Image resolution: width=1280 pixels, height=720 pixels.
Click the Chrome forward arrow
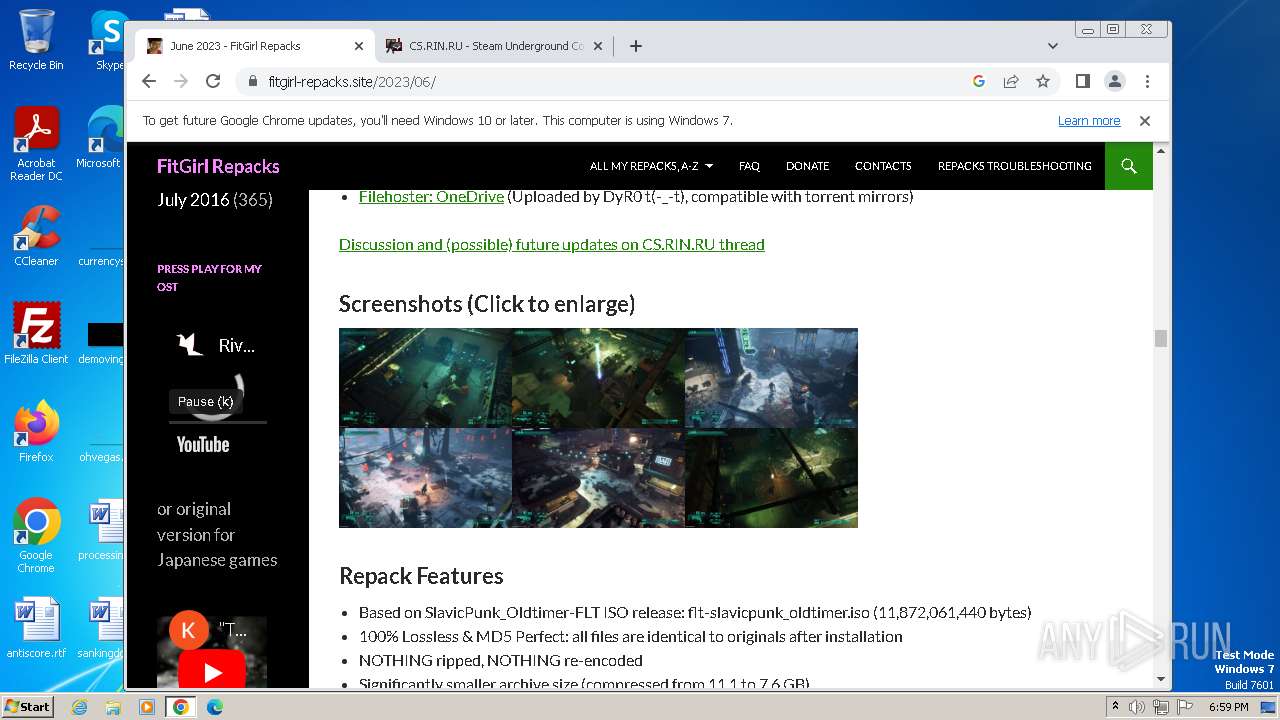tap(181, 81)
